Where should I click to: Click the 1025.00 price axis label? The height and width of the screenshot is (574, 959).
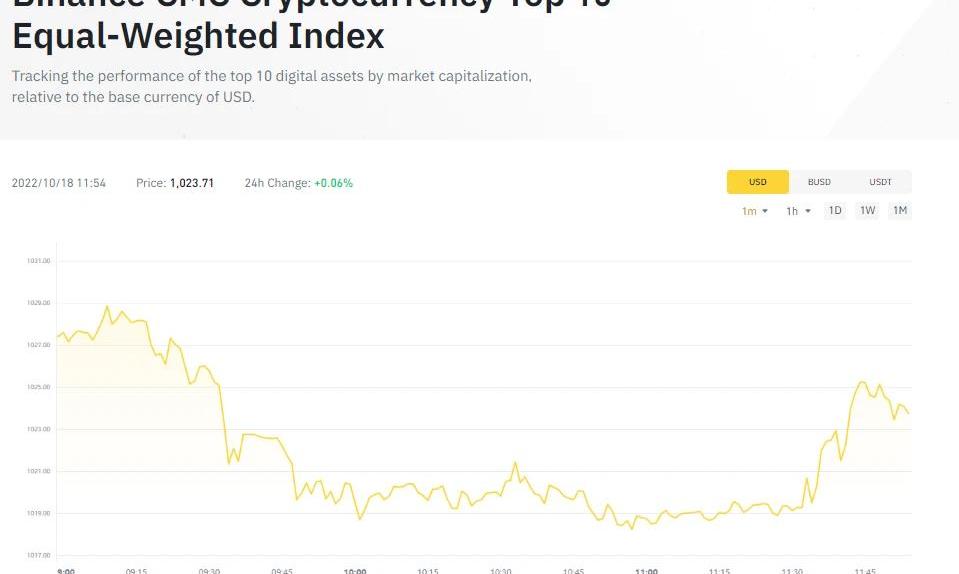[x=39, y=387]
